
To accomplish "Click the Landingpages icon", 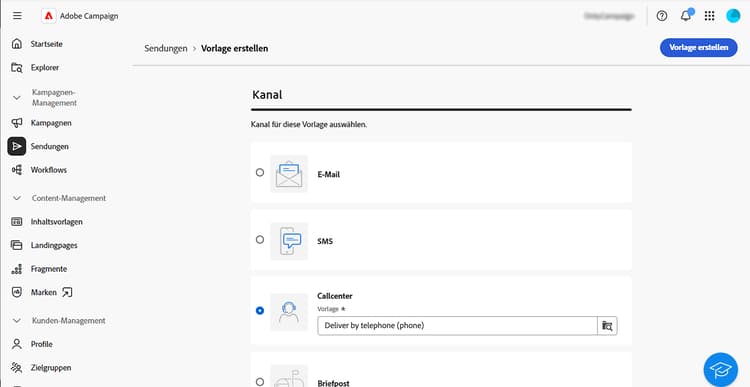I will click(17, 245).
